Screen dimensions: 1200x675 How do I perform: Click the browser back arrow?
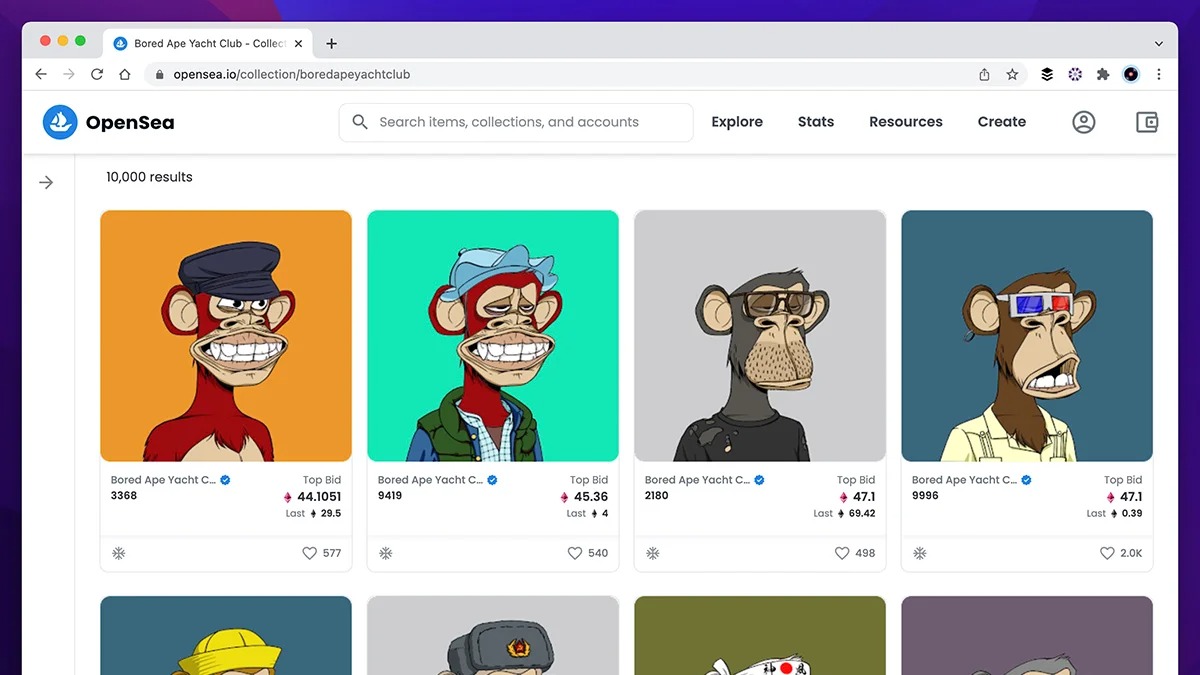click(x=41, y=74)
